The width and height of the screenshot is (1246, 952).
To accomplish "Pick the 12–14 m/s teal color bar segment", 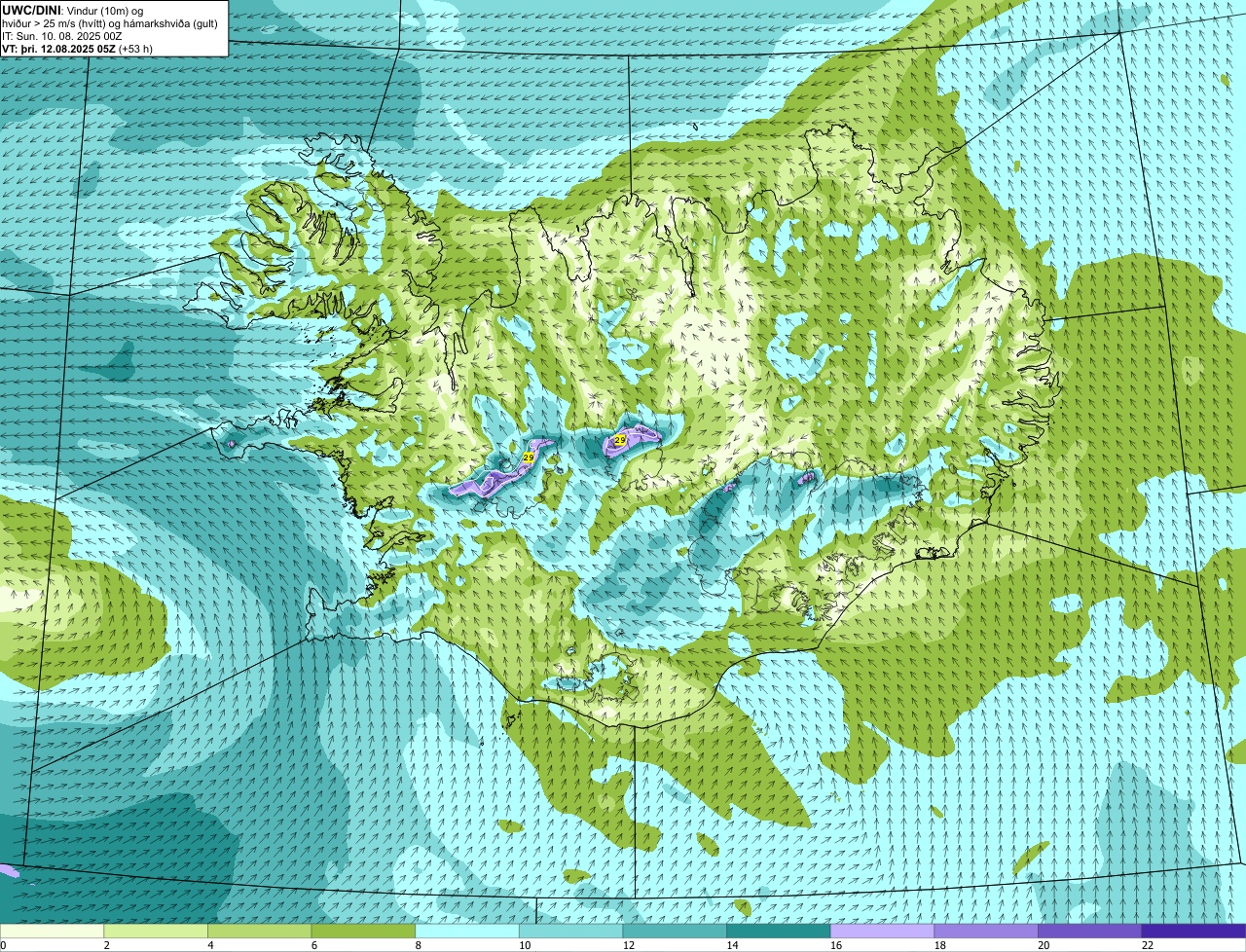I will coord(675,931).
